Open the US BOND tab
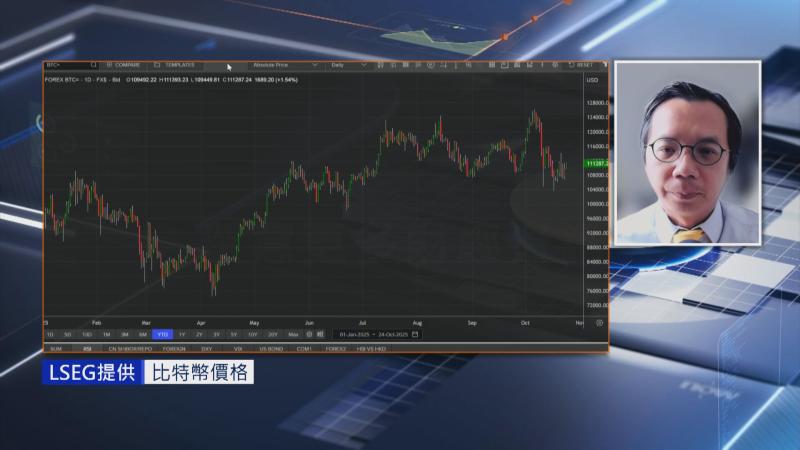The width and height of the screenshot is (800, 450). pos(270,349)
